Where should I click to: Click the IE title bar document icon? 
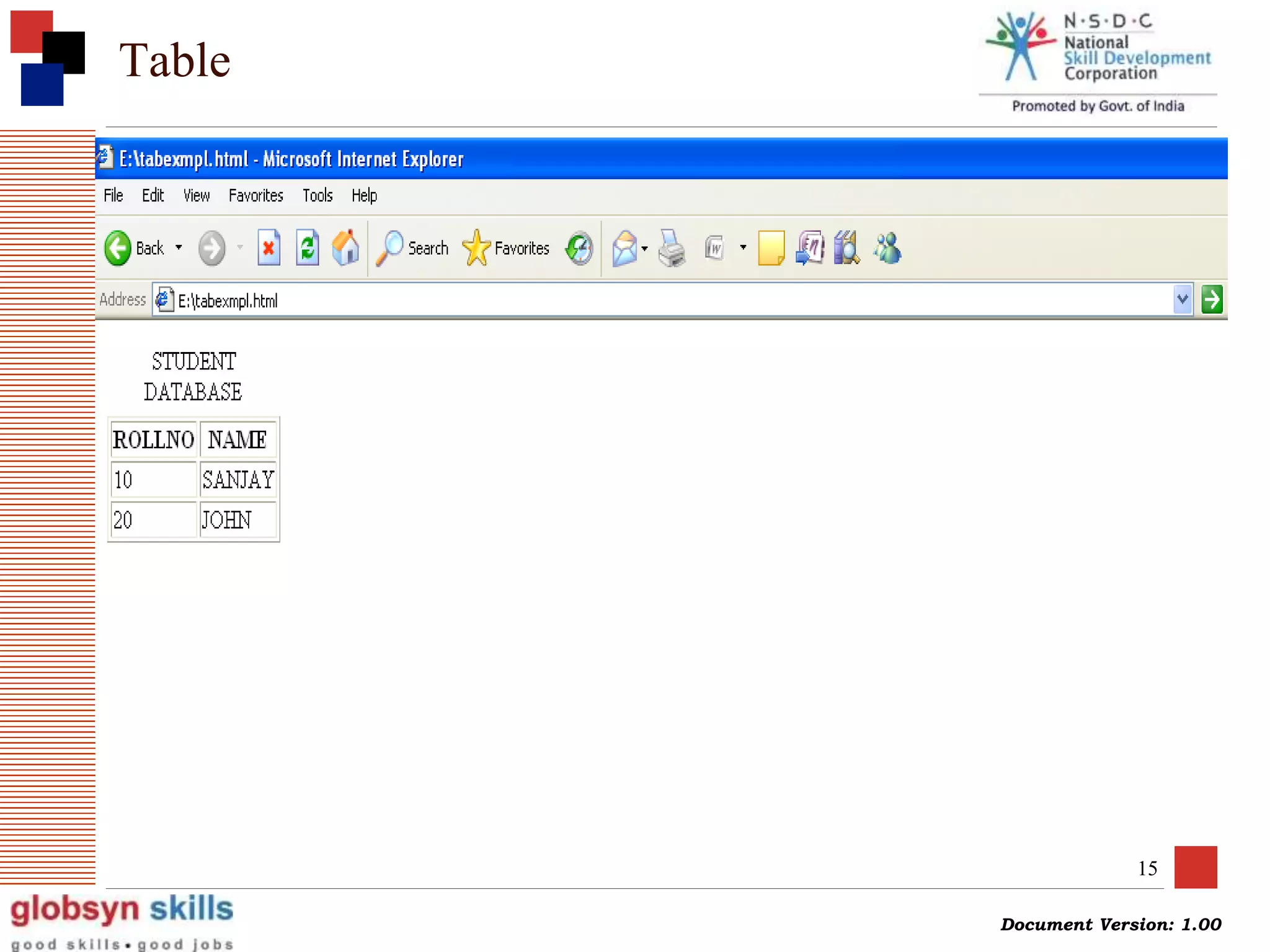(105, 158)
